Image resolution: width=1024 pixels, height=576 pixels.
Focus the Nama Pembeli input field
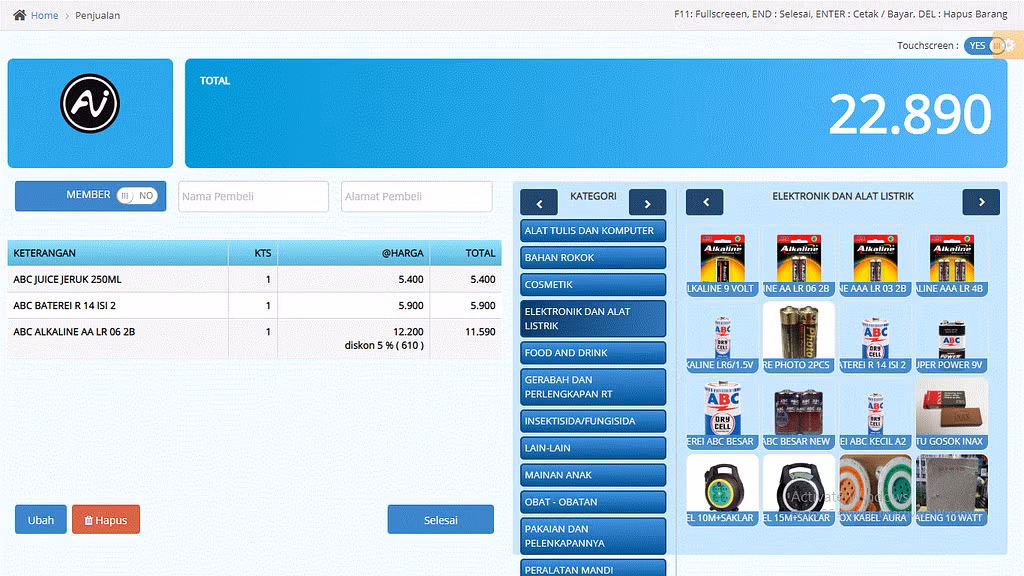point(253,197)
